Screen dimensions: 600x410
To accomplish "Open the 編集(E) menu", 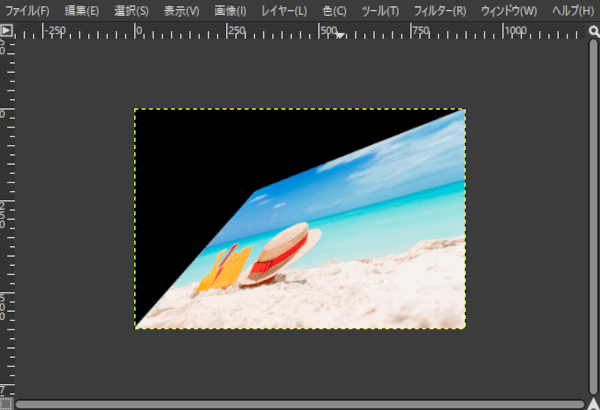I will [x=82, y=11].
